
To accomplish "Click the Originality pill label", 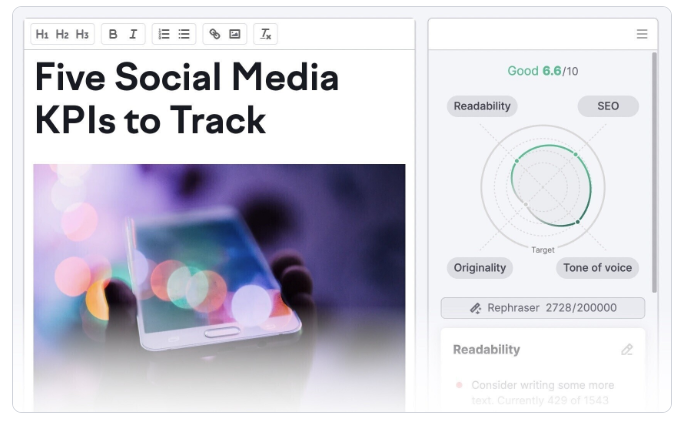I will click(x=480, y=268).
